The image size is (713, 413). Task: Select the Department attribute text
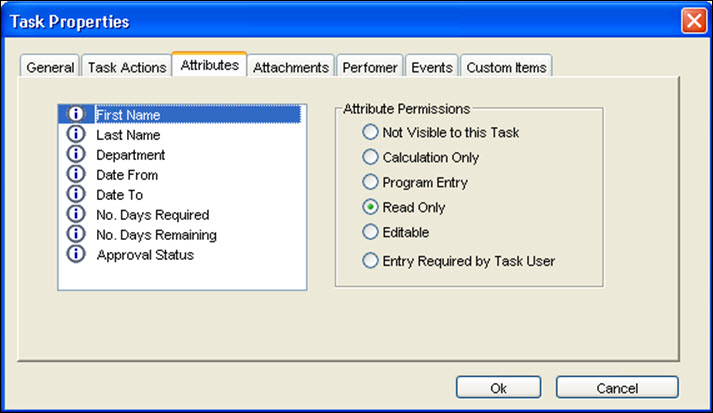[x=131, y=155]
